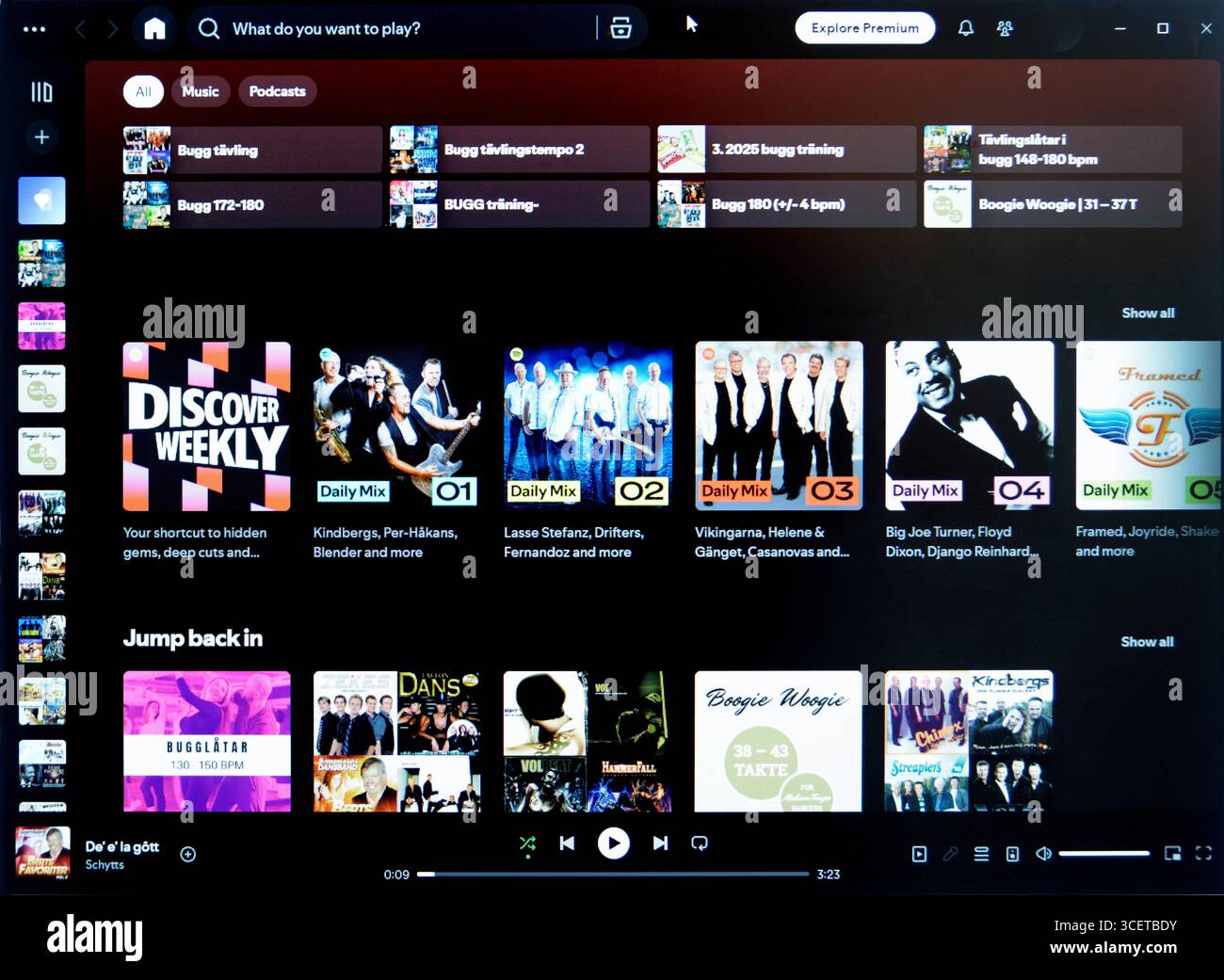
Task: Open the notifications bell
Action: pos(965,28)
